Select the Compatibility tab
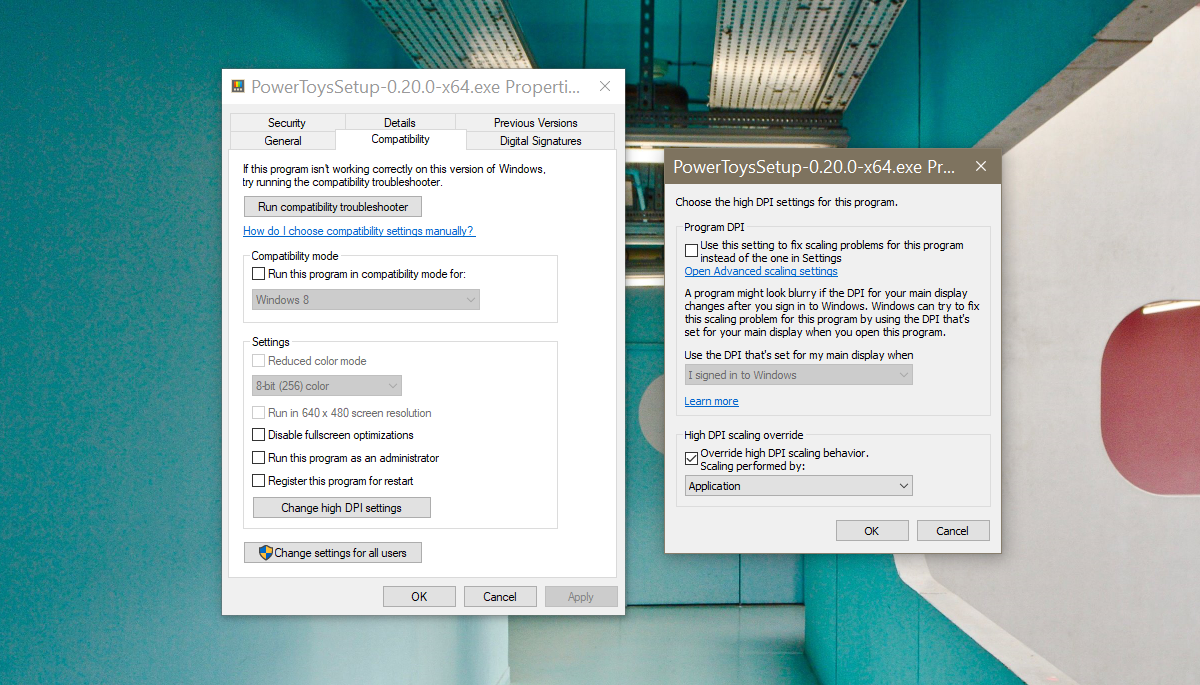This screenshot has width=1200, height=685. tap(400, 139)
